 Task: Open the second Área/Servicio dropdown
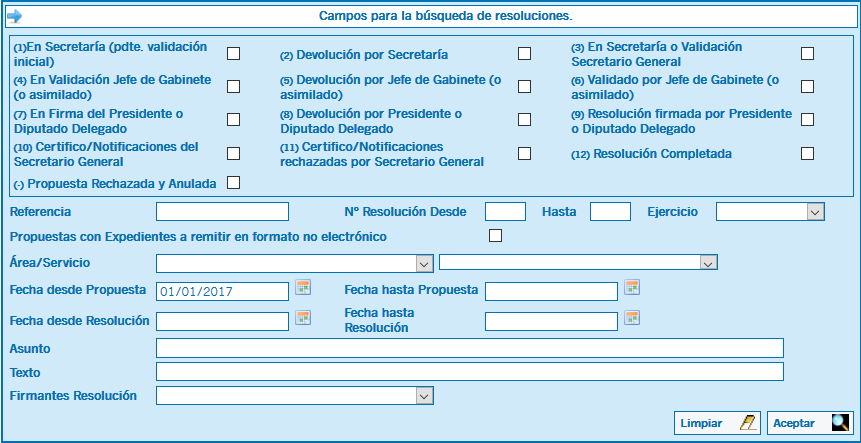(578, 262)
